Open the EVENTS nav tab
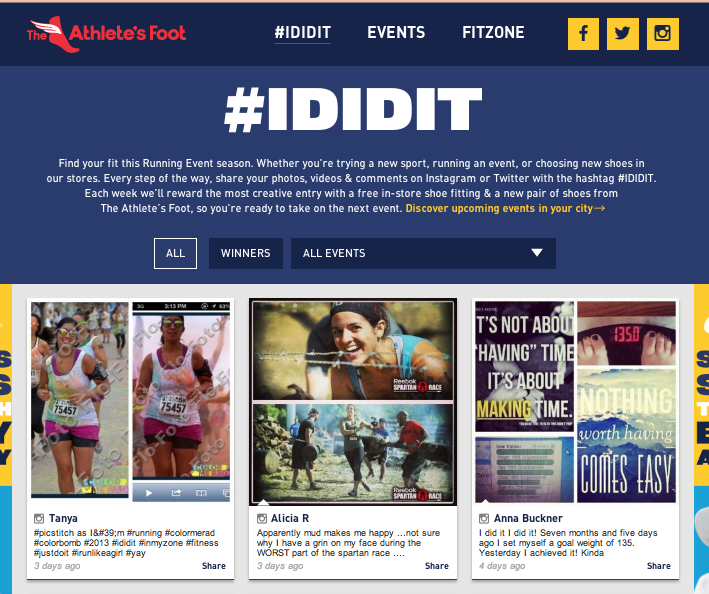The width and height of the screenshot is (709, 594). click(396, 33)
